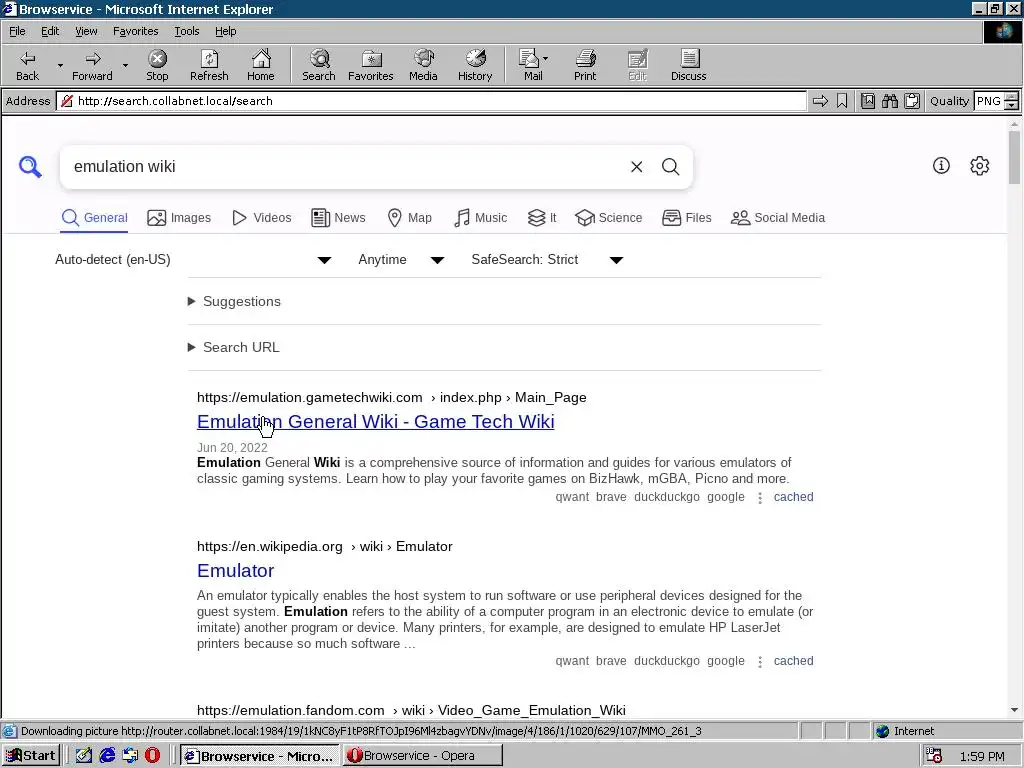1024x768 pixels.
Task: Go to Home page icon
Action: tap(261, 66)
